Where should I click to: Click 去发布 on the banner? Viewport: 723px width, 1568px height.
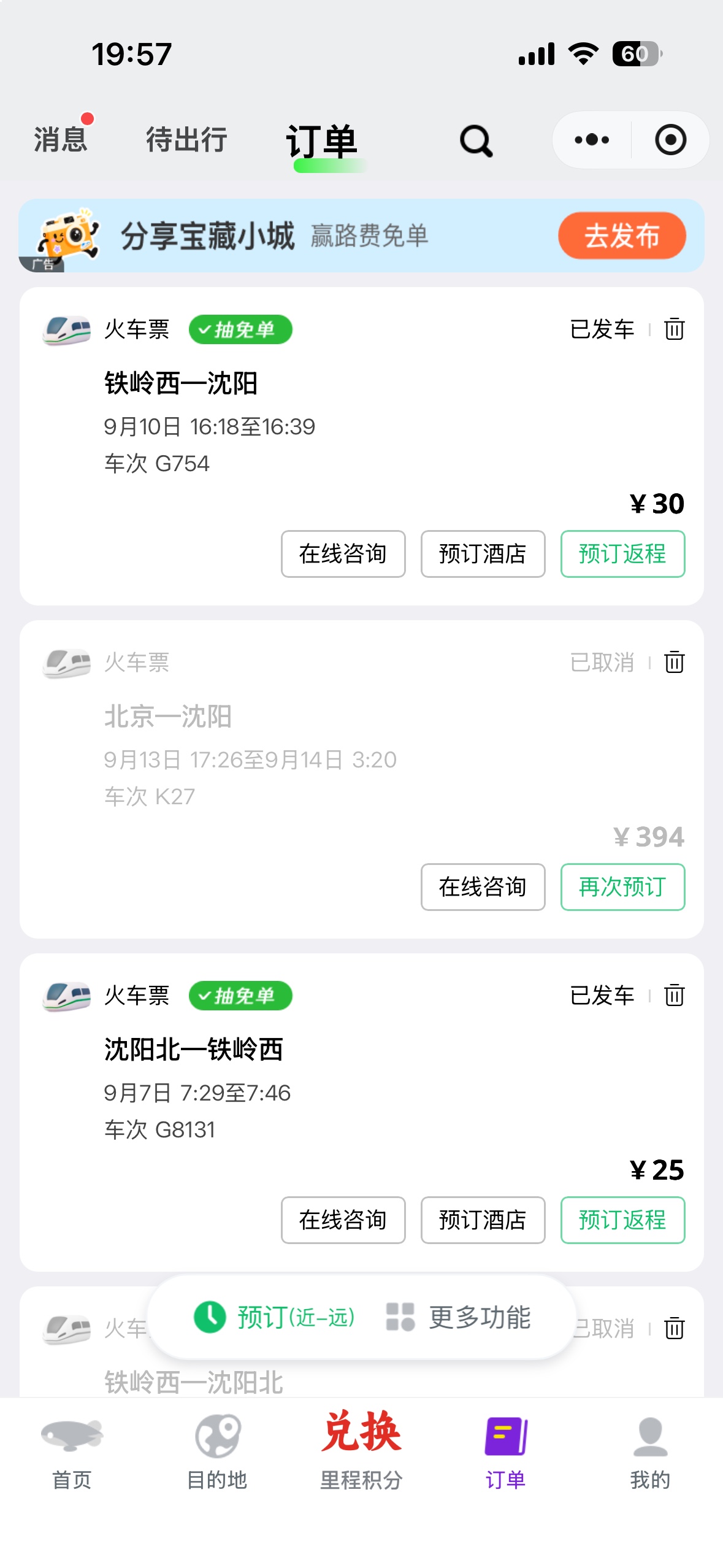622,236
